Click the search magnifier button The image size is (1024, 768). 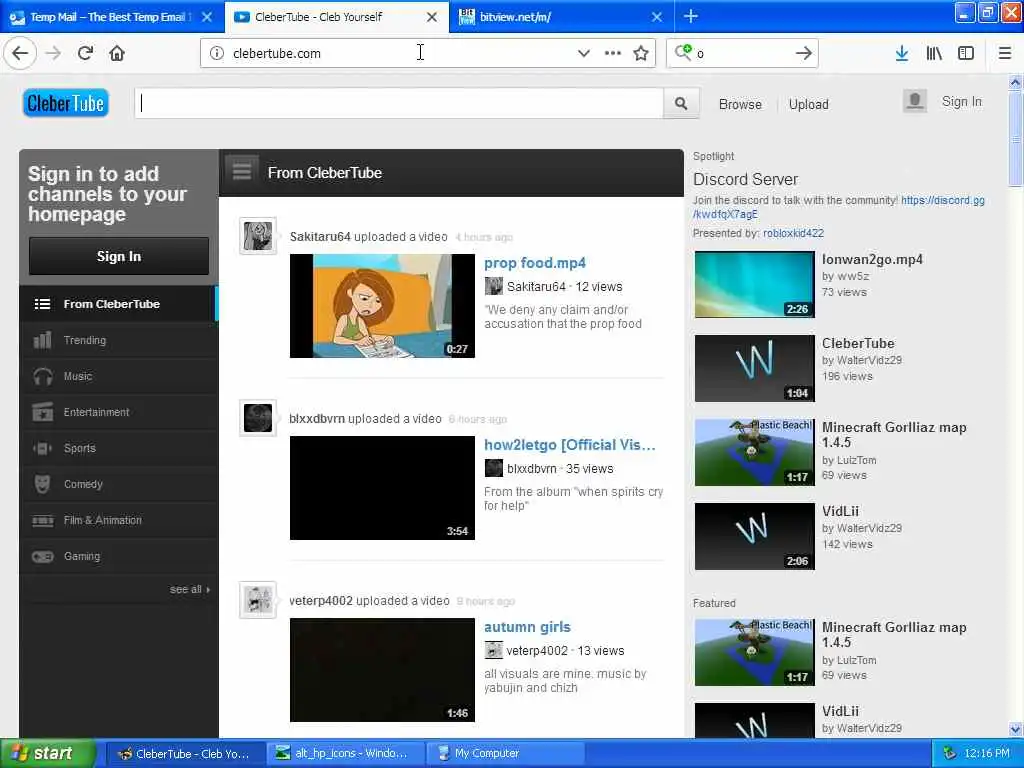[680, 103]
